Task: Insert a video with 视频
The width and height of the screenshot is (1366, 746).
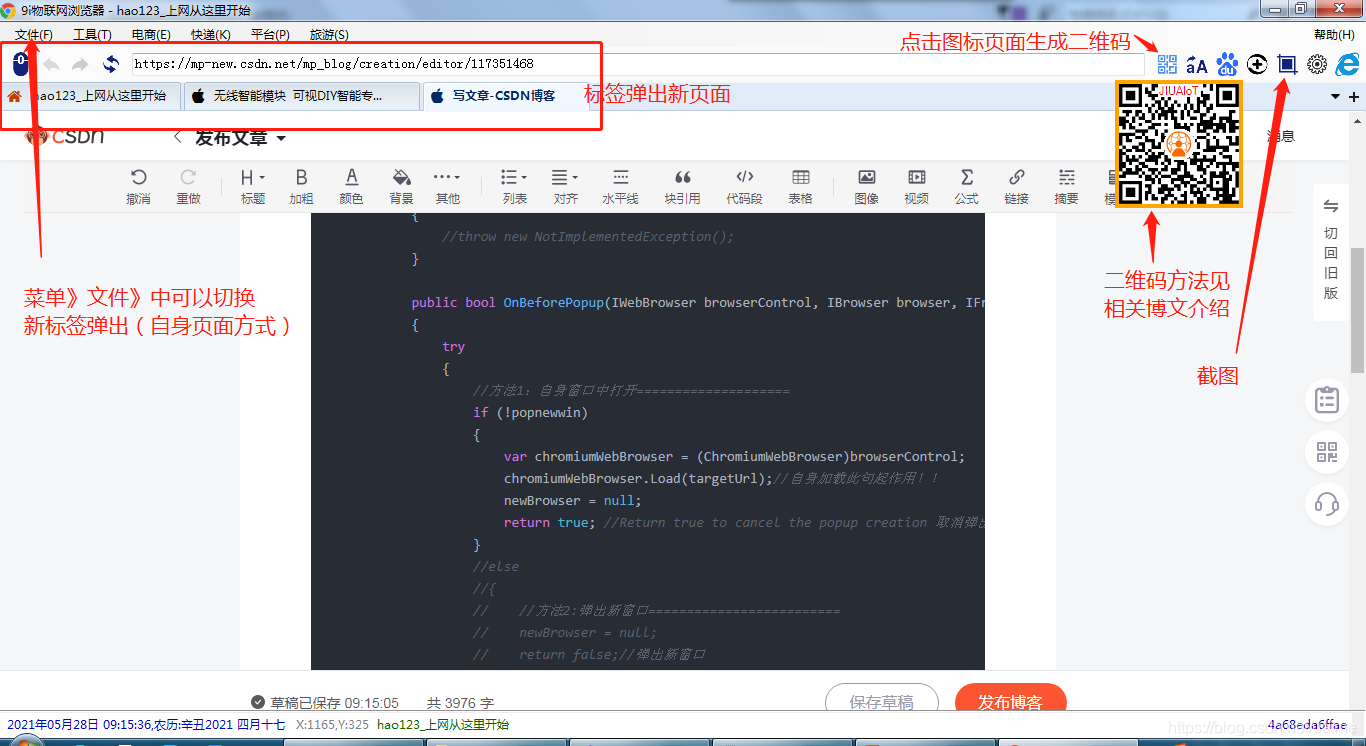Action: (916, 187)
